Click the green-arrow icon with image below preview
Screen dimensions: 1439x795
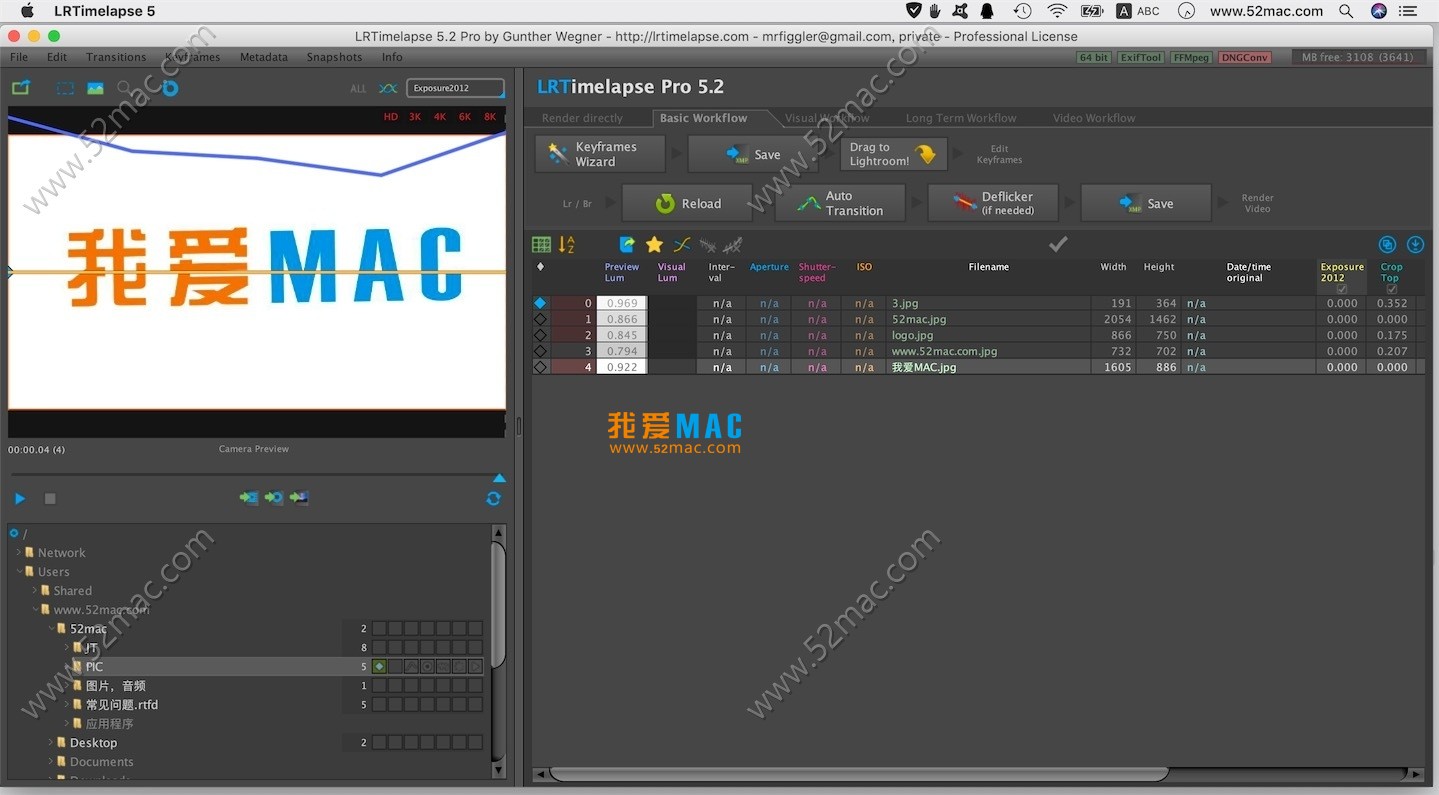(298, 498)
